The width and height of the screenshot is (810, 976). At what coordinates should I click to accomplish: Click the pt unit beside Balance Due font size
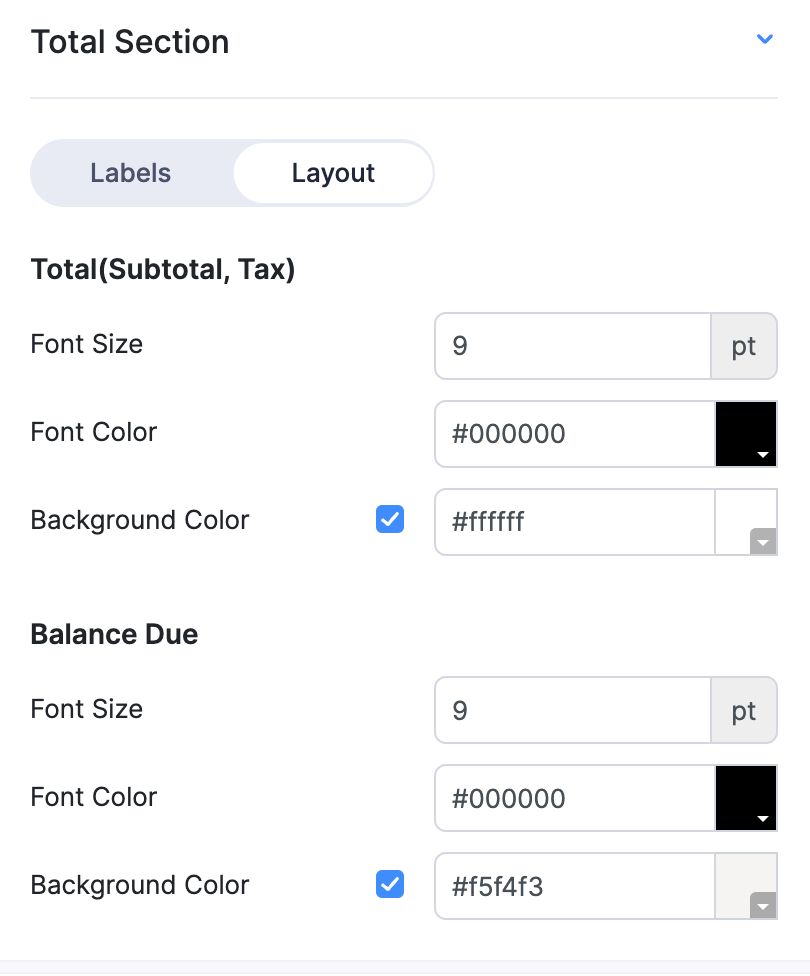click(744, 711)
